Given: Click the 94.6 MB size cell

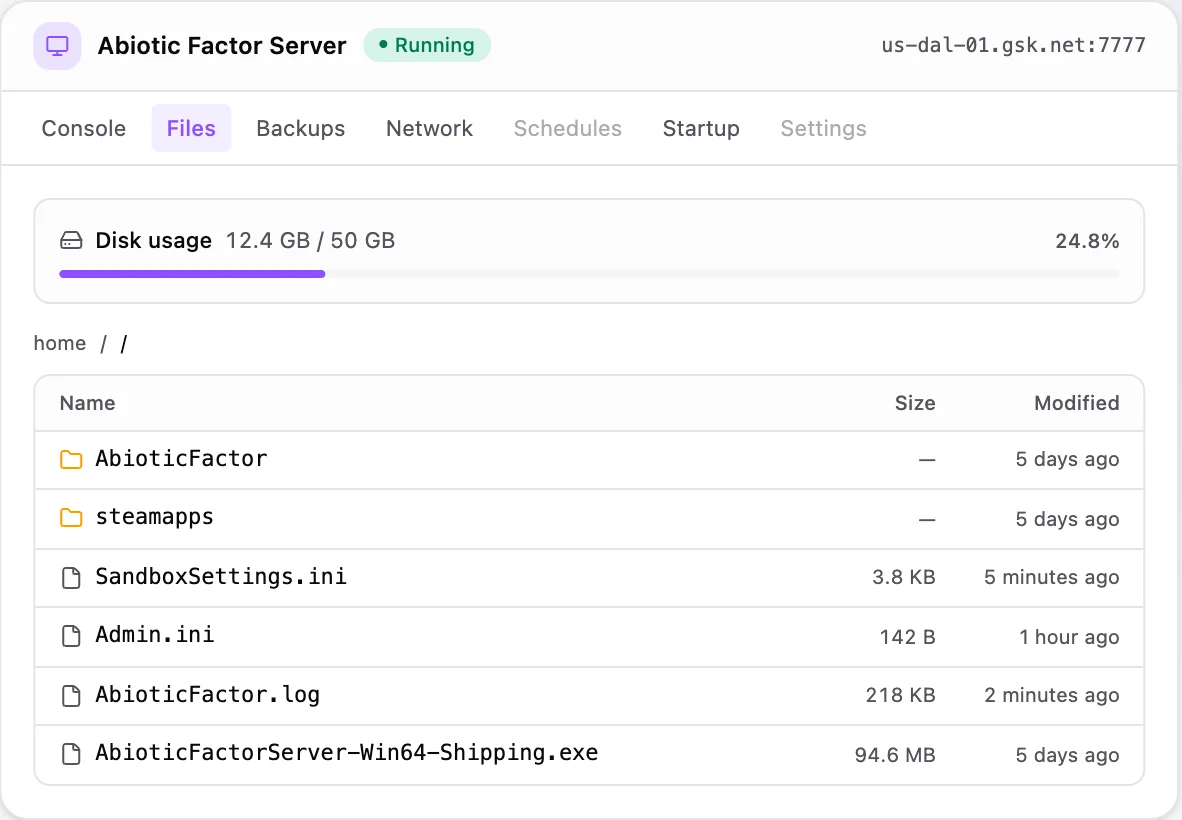Looking at the screenshot, I should (x=896, y=754).
